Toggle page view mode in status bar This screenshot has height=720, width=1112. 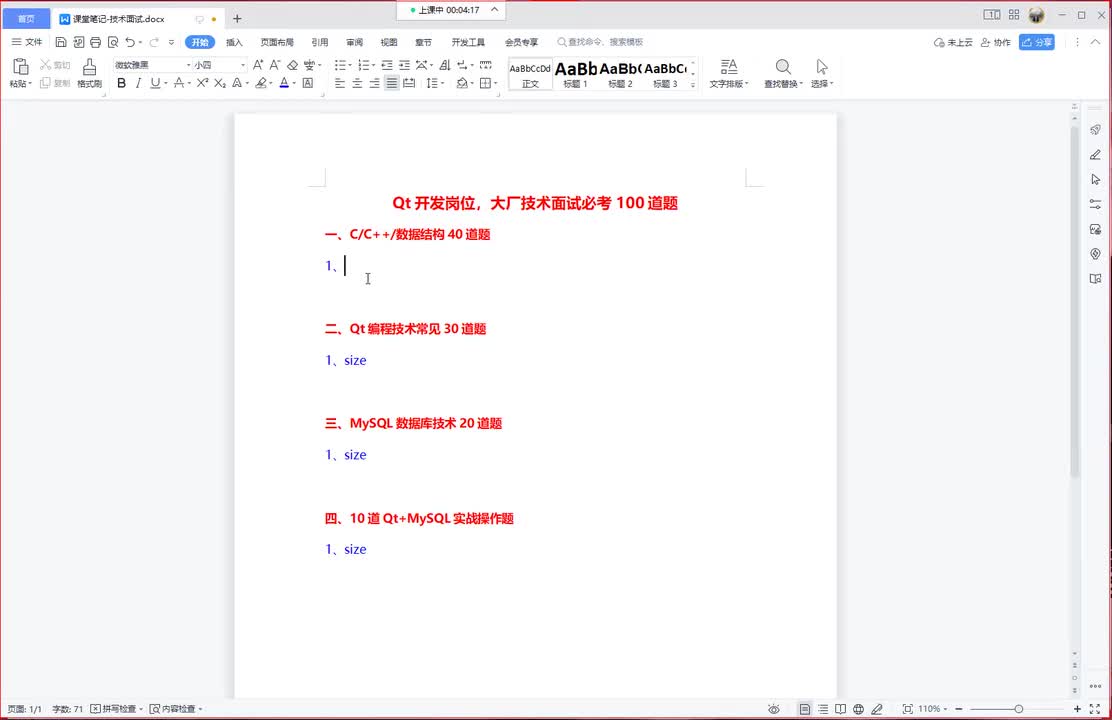[804, 709]
